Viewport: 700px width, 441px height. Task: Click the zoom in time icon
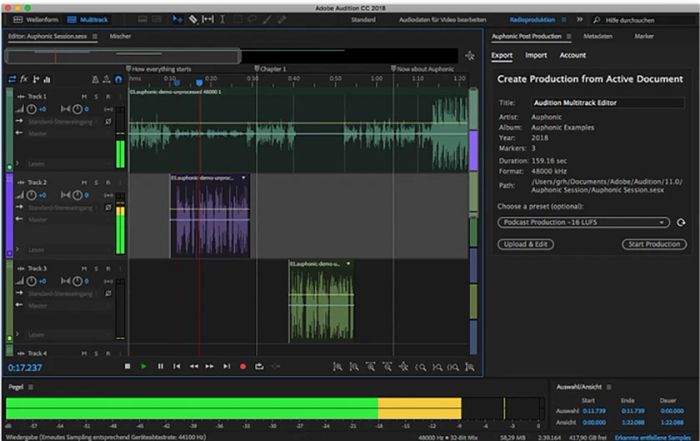coord(371,367)
